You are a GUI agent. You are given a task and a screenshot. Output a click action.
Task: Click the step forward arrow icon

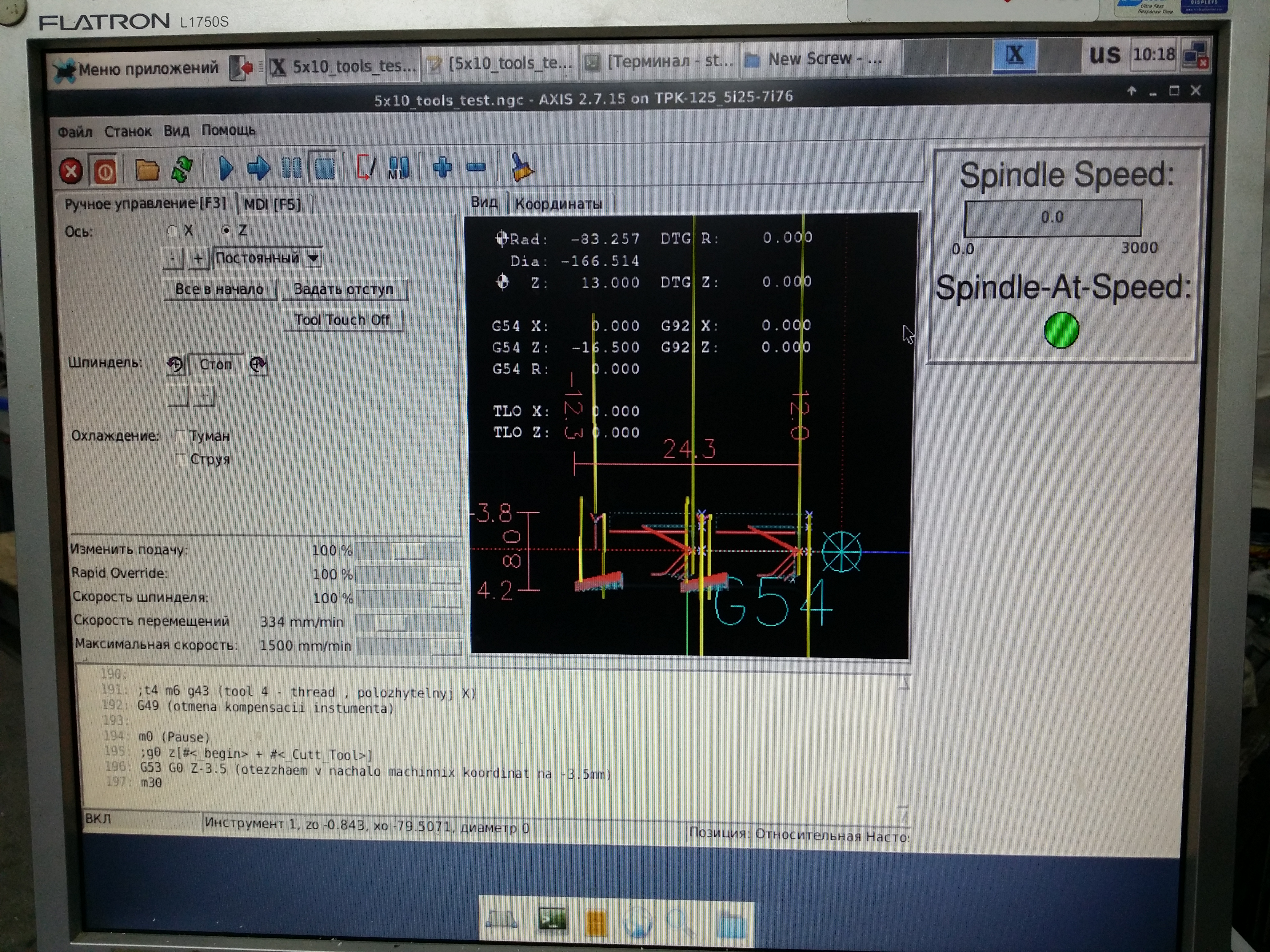click(258, 169)
